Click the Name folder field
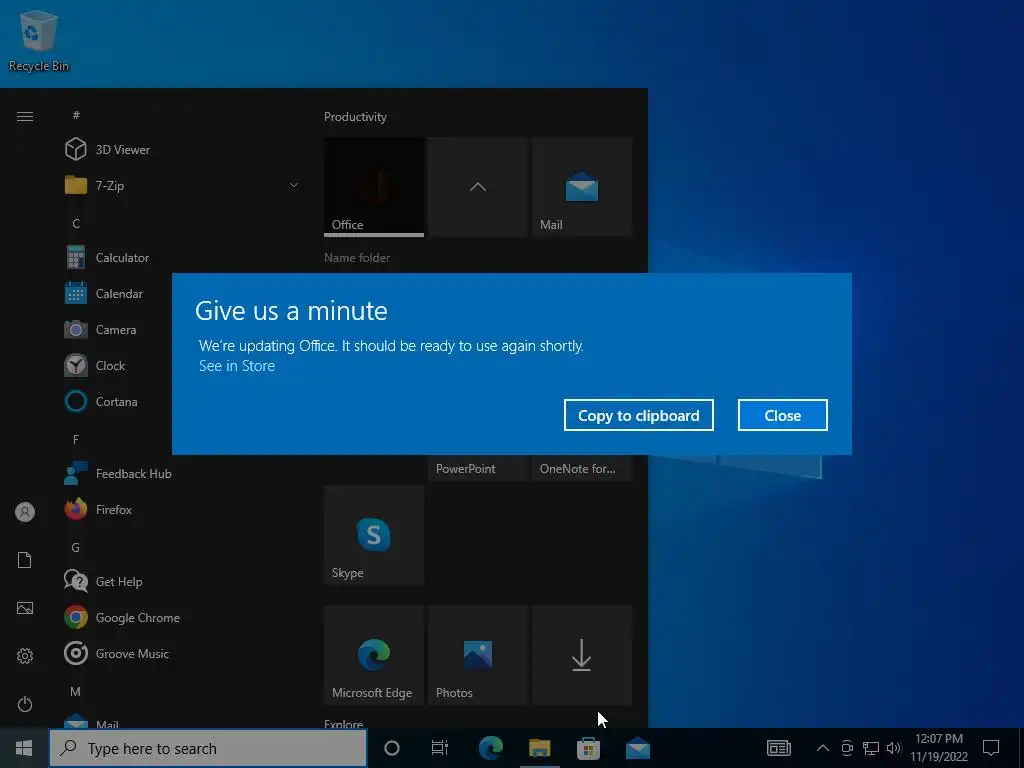The width and height of the screenshot is (1024, 768). coord(357,258)
